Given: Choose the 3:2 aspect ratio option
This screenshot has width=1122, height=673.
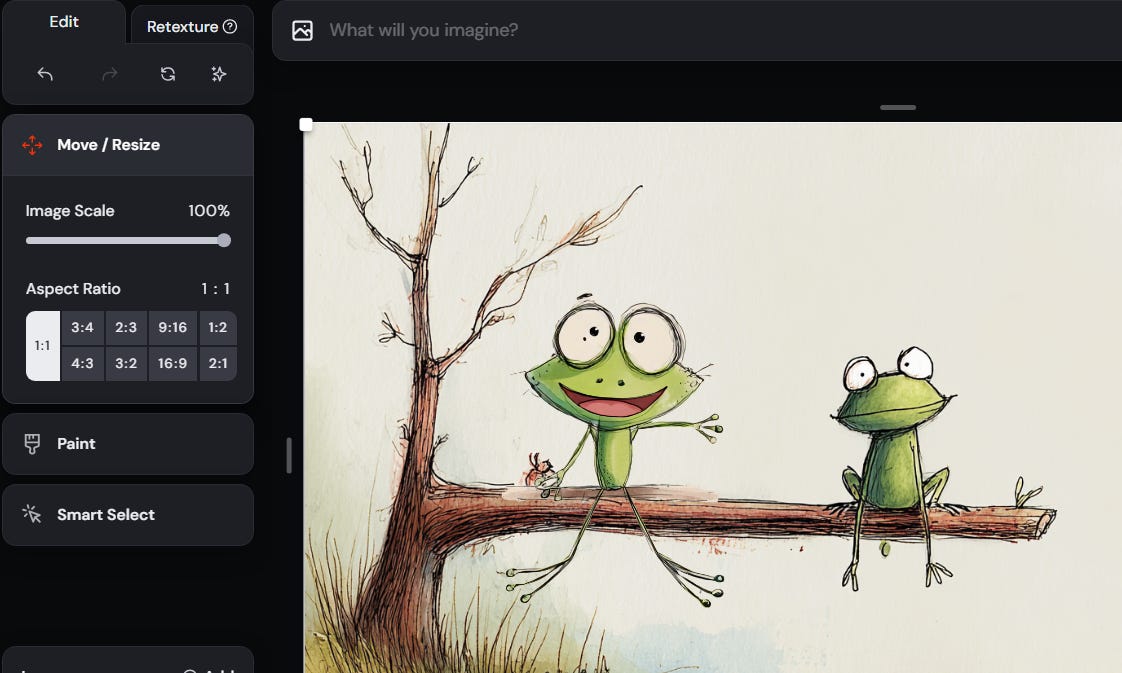Looking at the screenshot, I should (126, 363).
